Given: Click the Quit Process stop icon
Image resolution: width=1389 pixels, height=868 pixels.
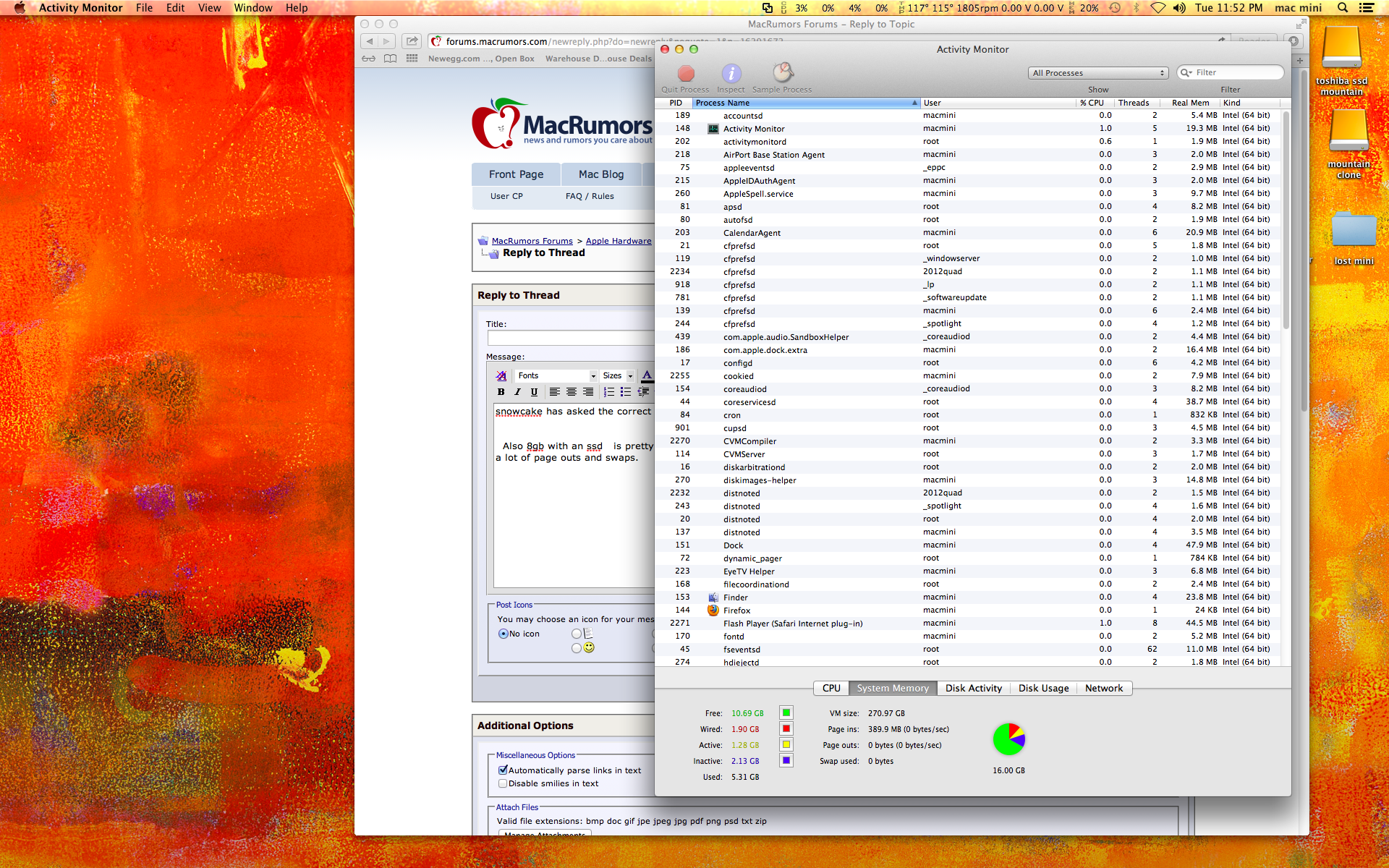Looking at the screenshot, I should [x=686, y=74].
